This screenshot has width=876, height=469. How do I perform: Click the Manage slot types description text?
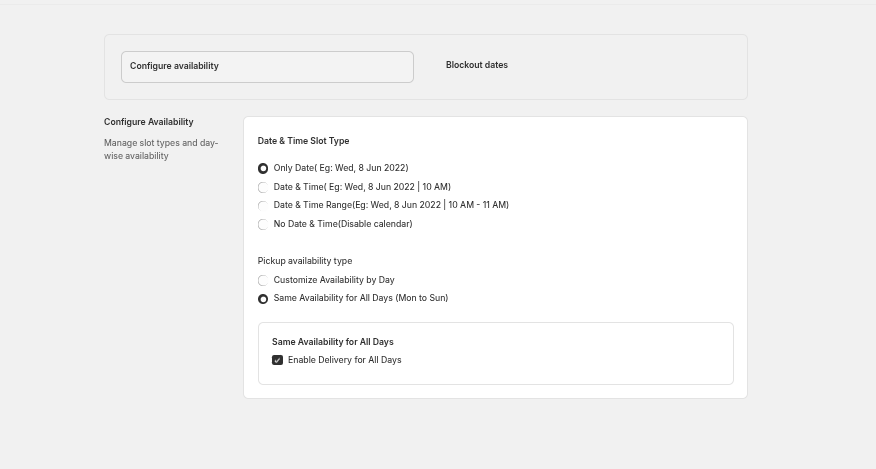[161, 149]
